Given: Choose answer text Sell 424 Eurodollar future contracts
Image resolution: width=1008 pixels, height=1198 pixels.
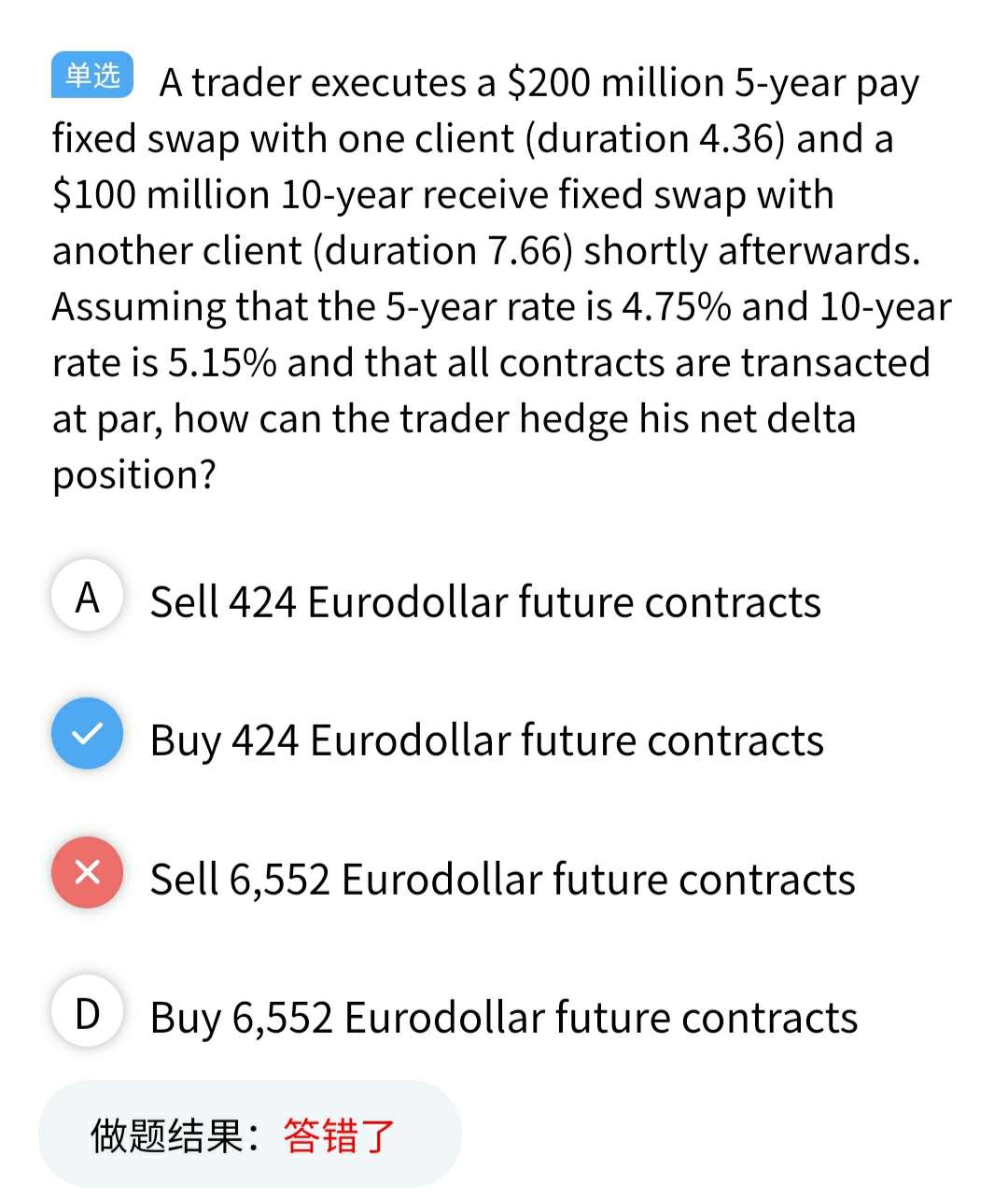Looking at the screenshot, I should tap(485, 601).
